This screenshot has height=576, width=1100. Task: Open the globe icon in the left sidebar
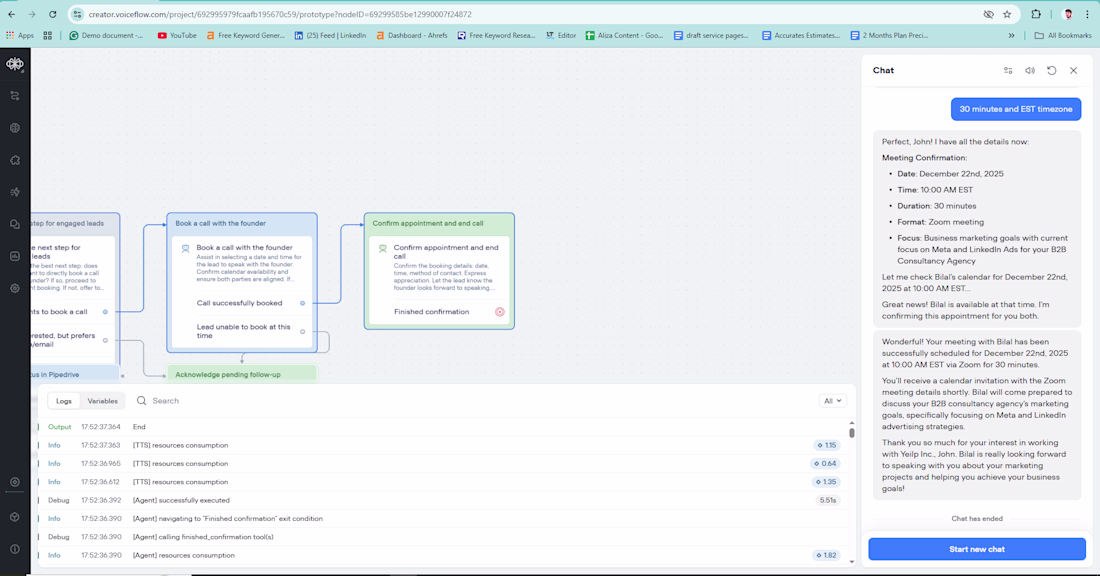(x=15, y=128)
